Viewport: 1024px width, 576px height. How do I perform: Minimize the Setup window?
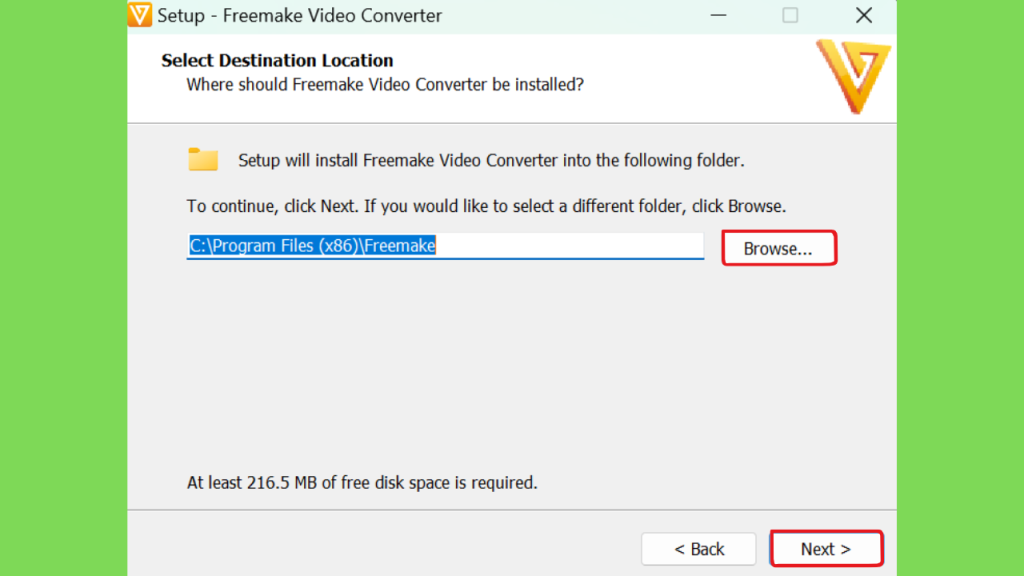click(718, 15)
